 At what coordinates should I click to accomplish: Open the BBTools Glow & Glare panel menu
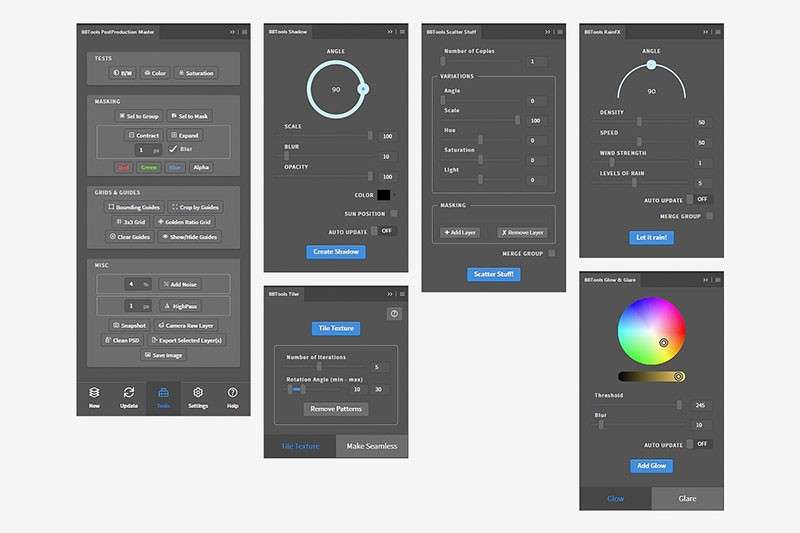tap(717, 281)
